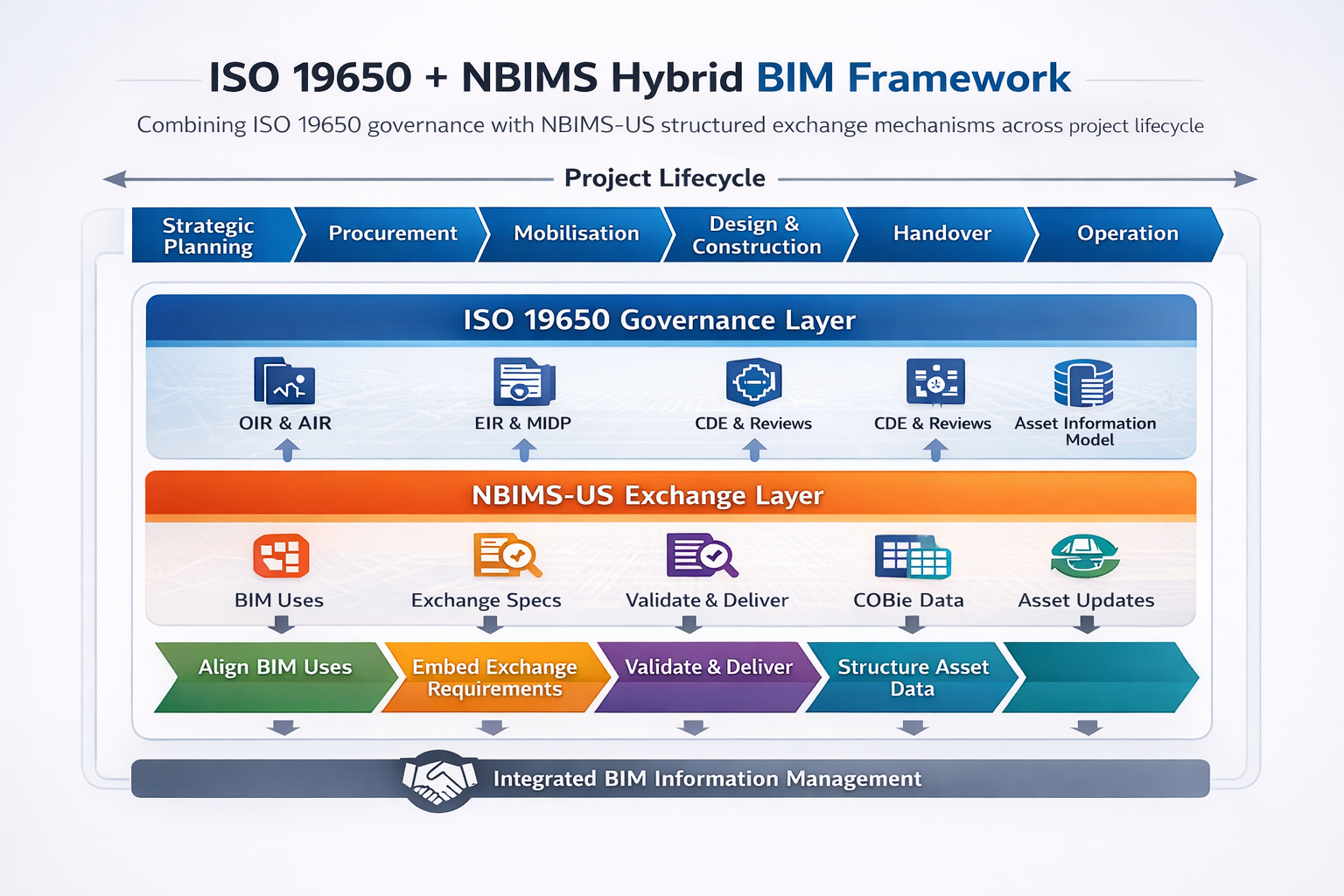
Task: Open the COBie Data spreadsheet icon
Action: point(912,556)
